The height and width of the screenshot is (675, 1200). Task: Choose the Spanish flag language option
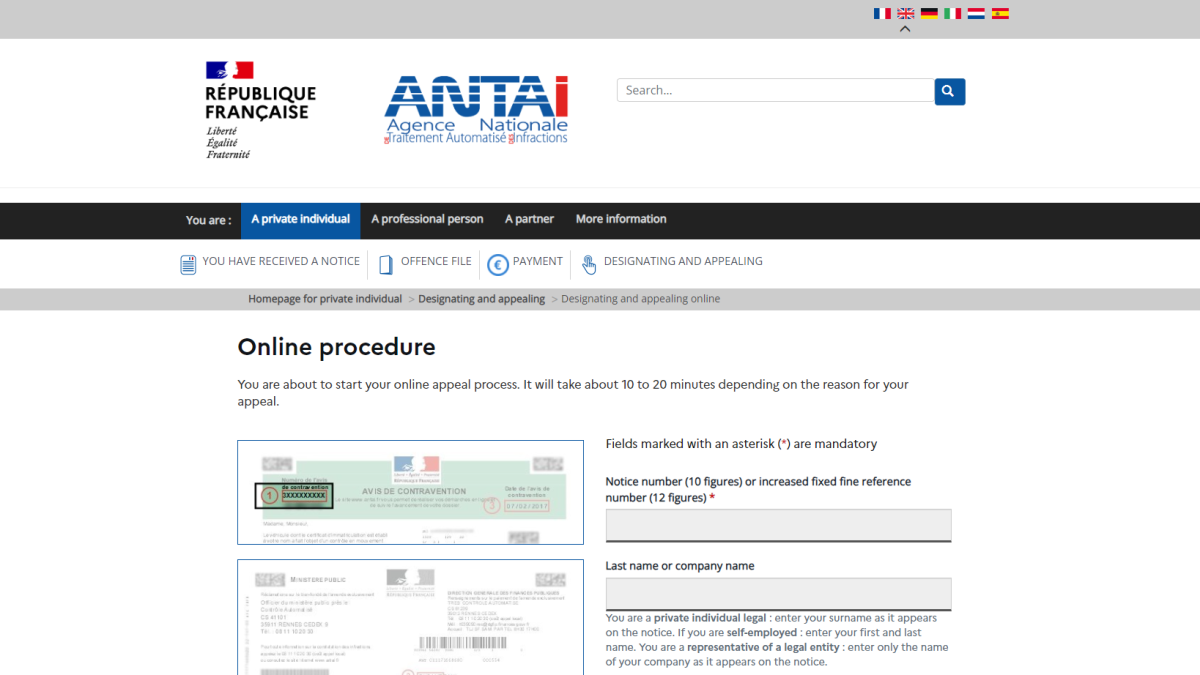click(1000, 13)
